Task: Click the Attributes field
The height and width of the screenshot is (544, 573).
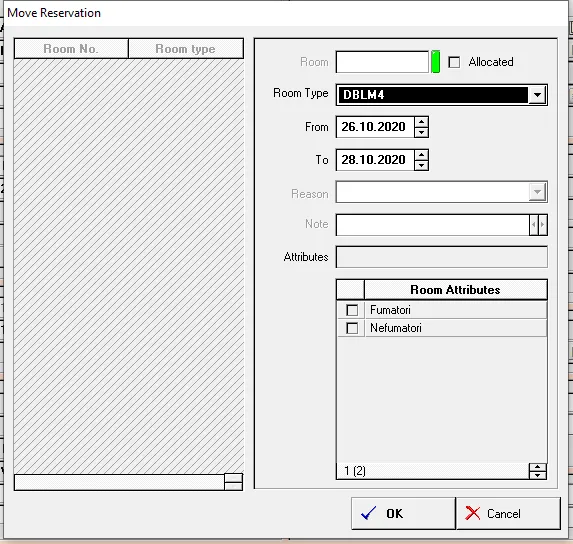Action: [x=441, y=257]
